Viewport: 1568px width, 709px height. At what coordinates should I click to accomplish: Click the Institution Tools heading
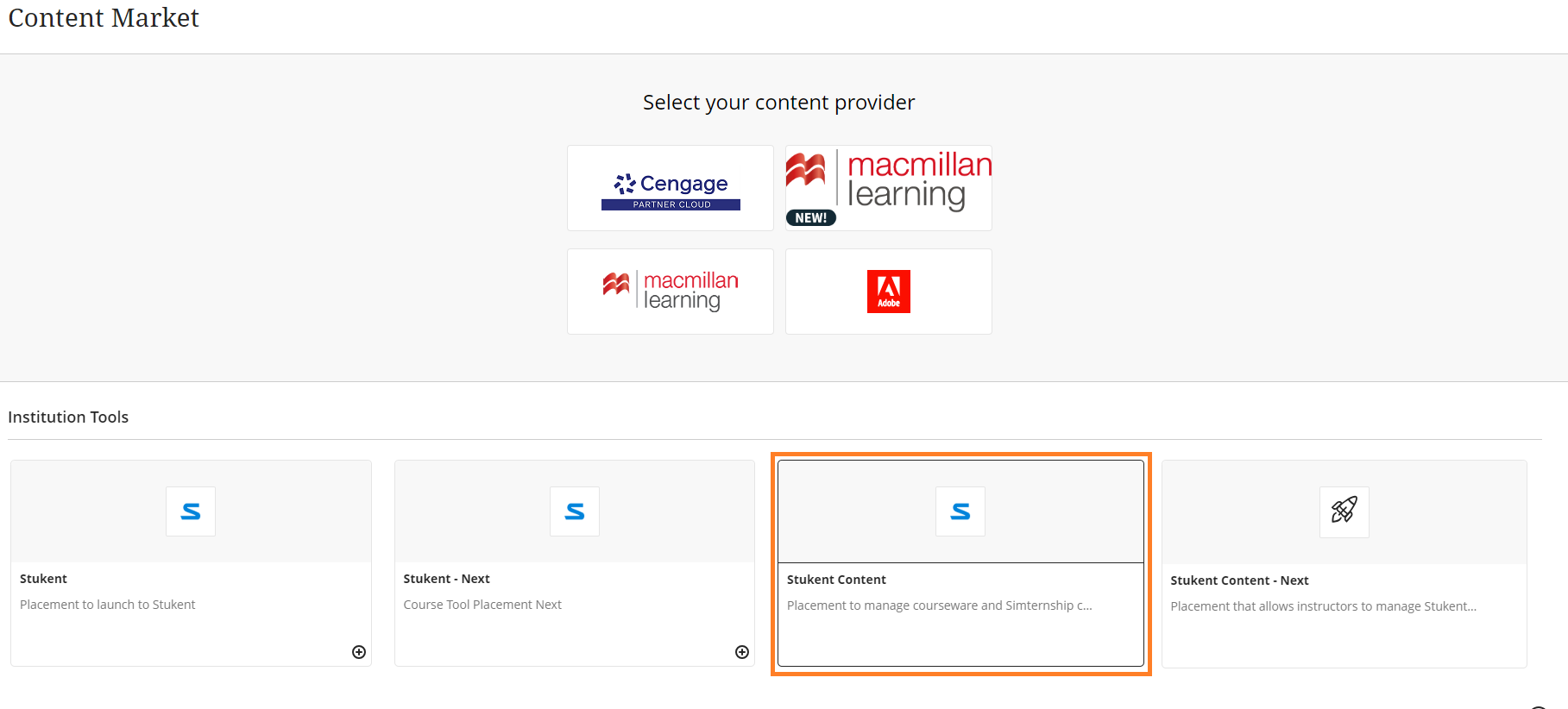tap(68, 417)
